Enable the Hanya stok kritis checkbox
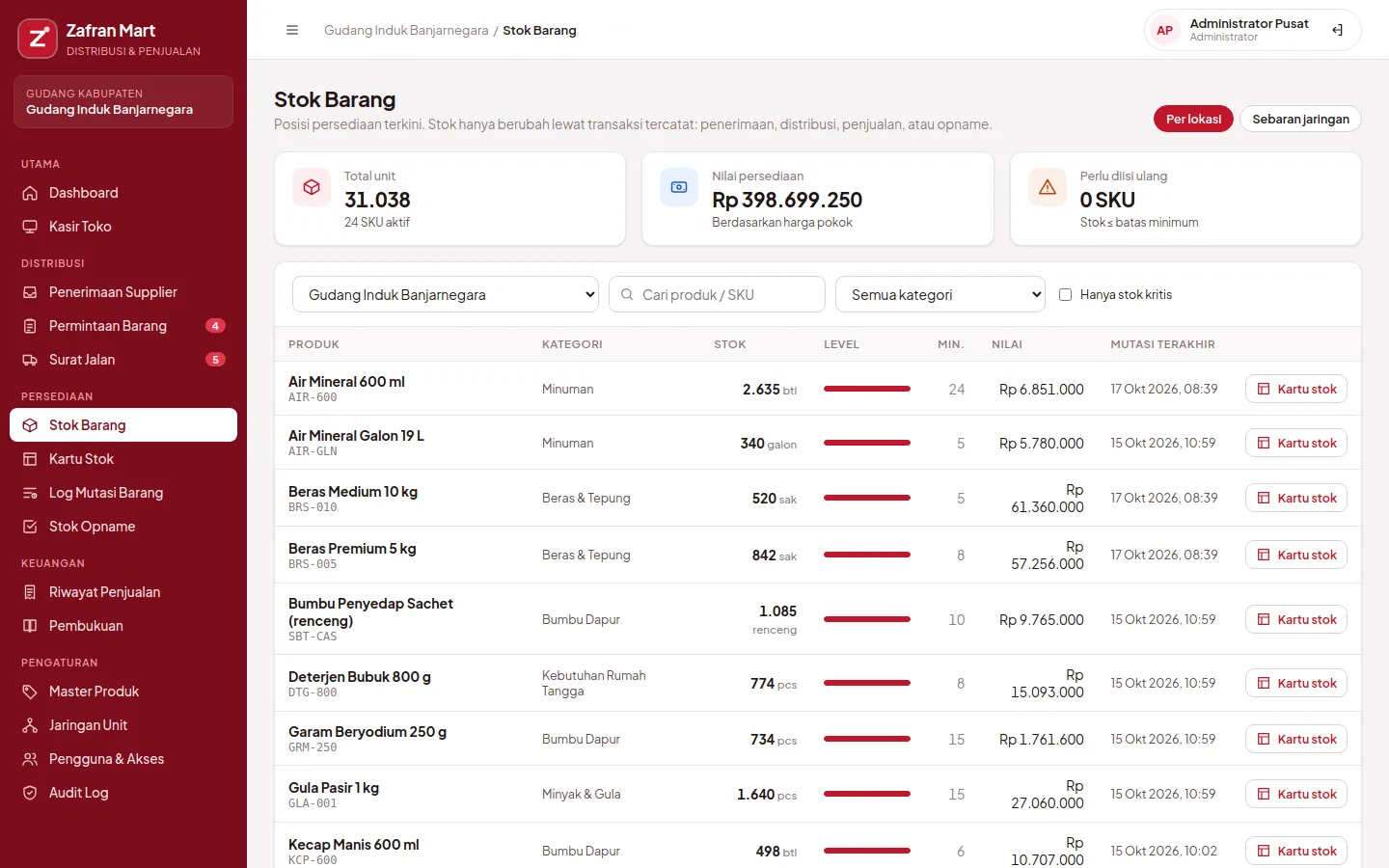 coord(1065,295)
